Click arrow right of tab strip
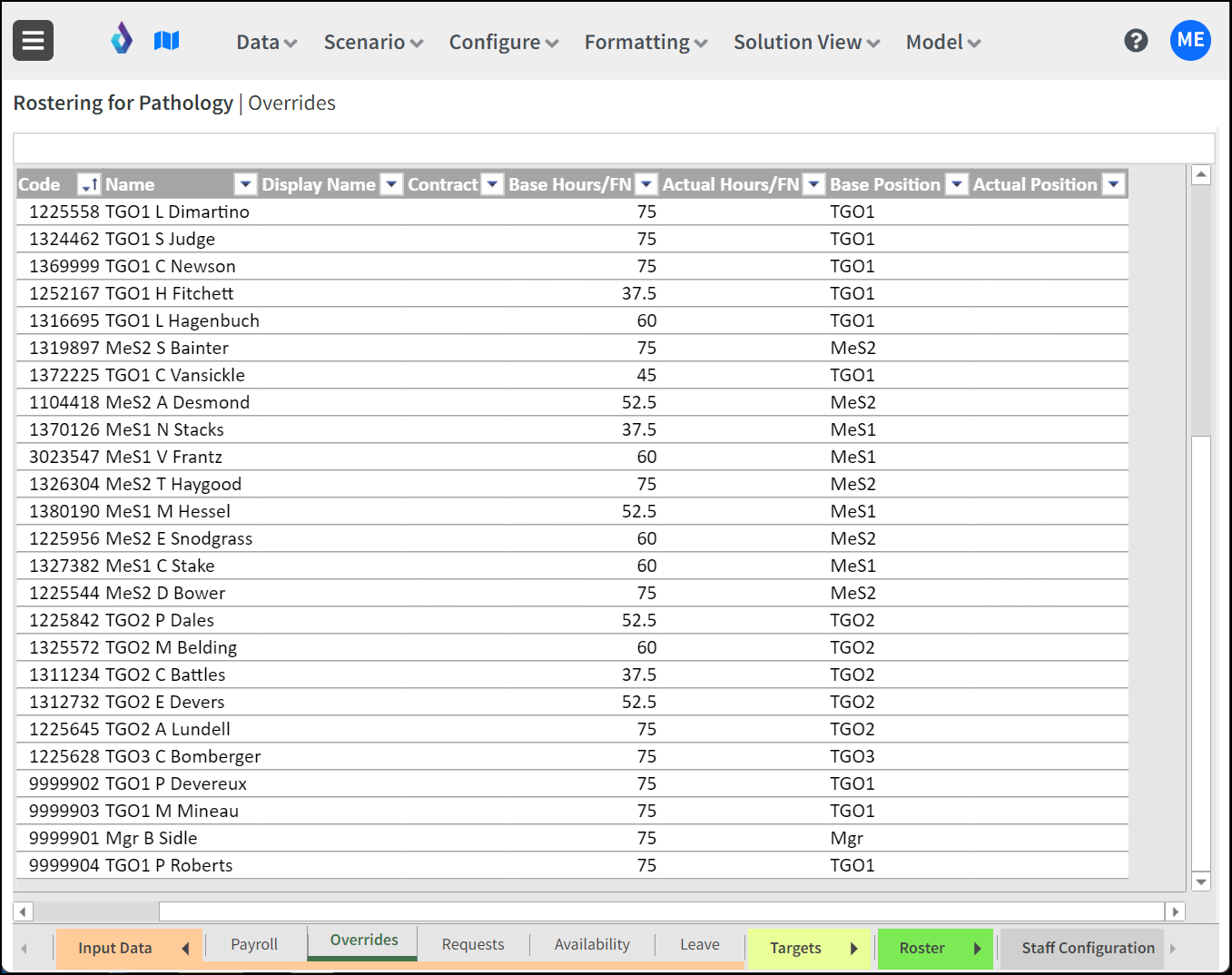The height and width of the screenshot is (975, 1232). pos(1173,948)
